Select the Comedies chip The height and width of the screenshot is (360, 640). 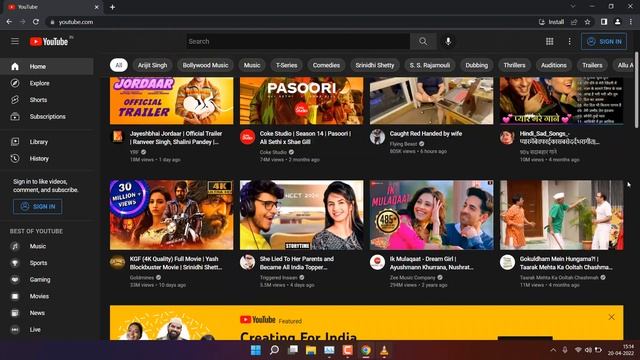click(x=326, y=65)
